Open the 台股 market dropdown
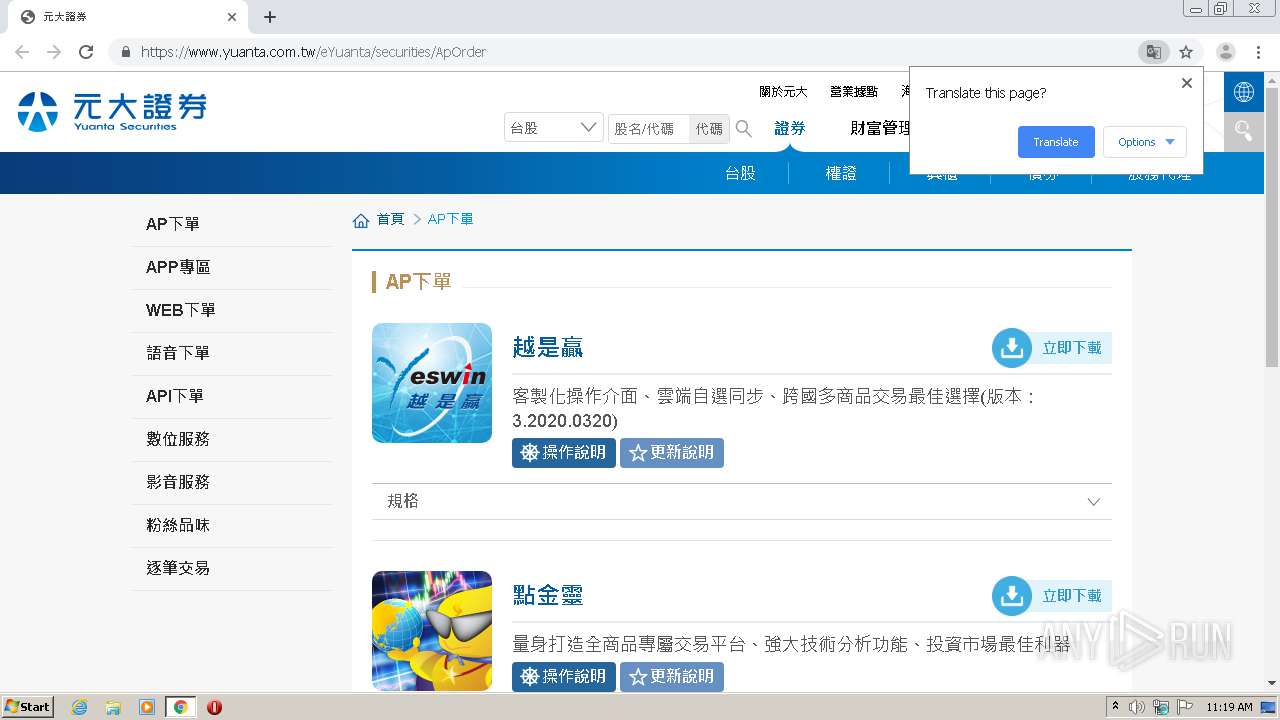1280x720 pixels. 554,128
